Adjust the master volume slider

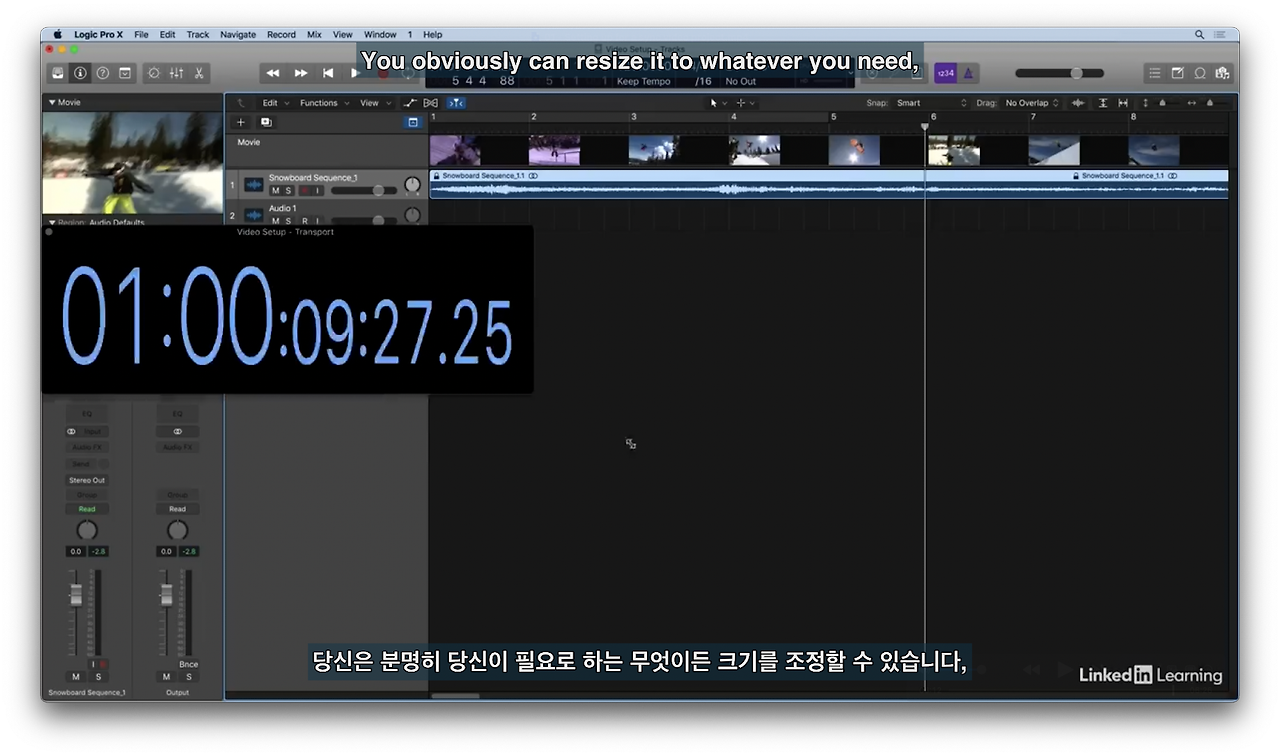tap(1060, 73)
